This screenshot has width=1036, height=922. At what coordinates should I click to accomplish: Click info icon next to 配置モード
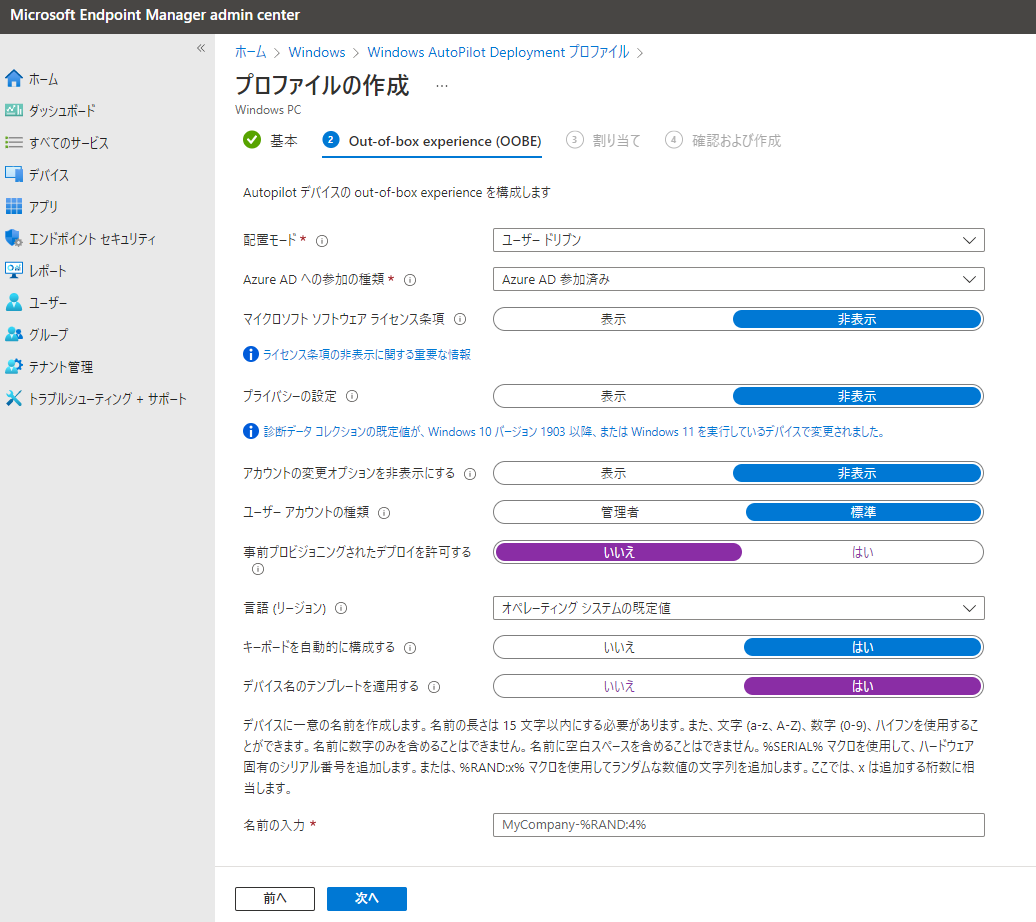322,241
